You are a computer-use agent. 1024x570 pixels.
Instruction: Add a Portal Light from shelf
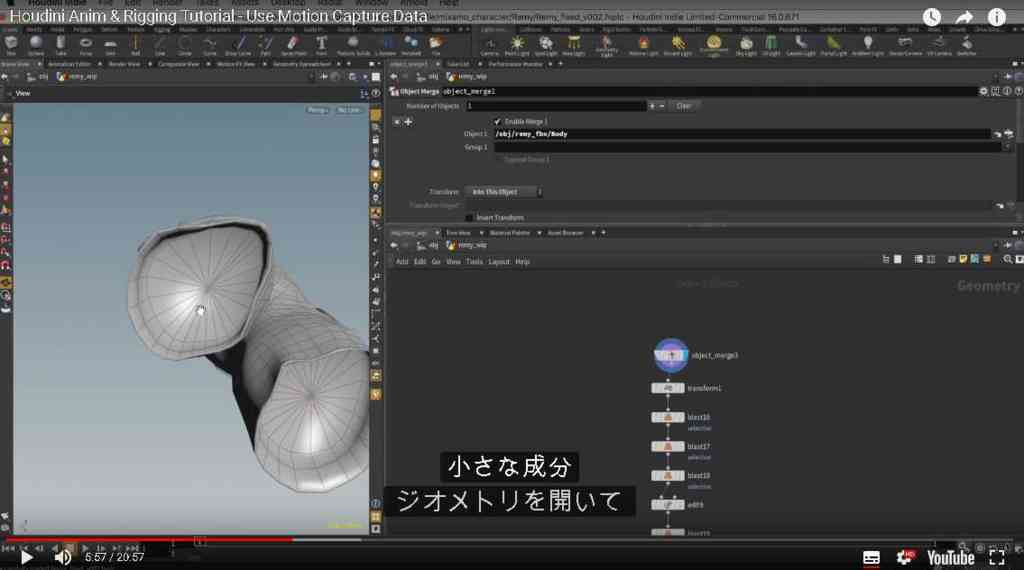coord(833,44)
